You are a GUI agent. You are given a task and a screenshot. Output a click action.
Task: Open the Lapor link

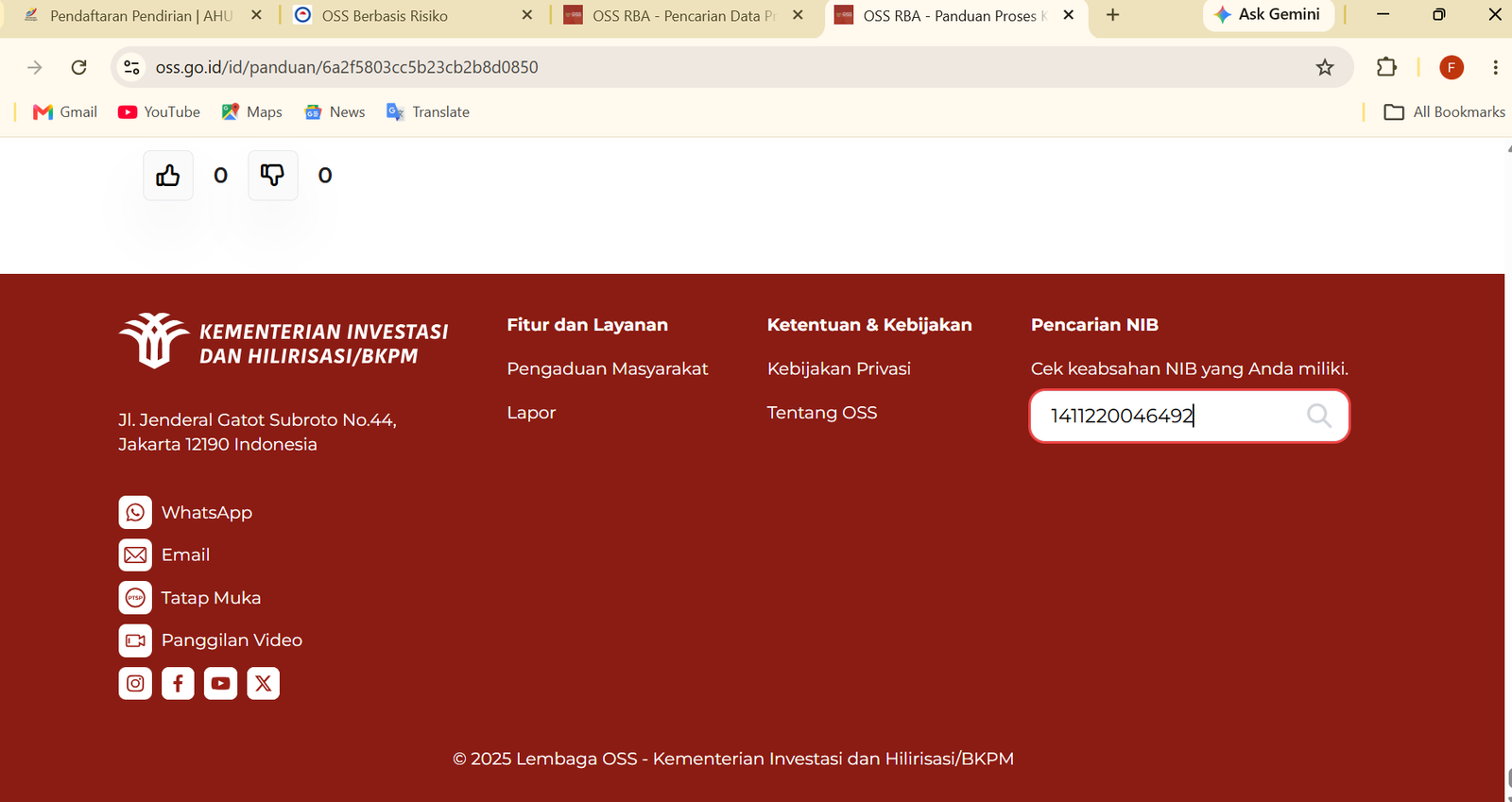point(531,413)
